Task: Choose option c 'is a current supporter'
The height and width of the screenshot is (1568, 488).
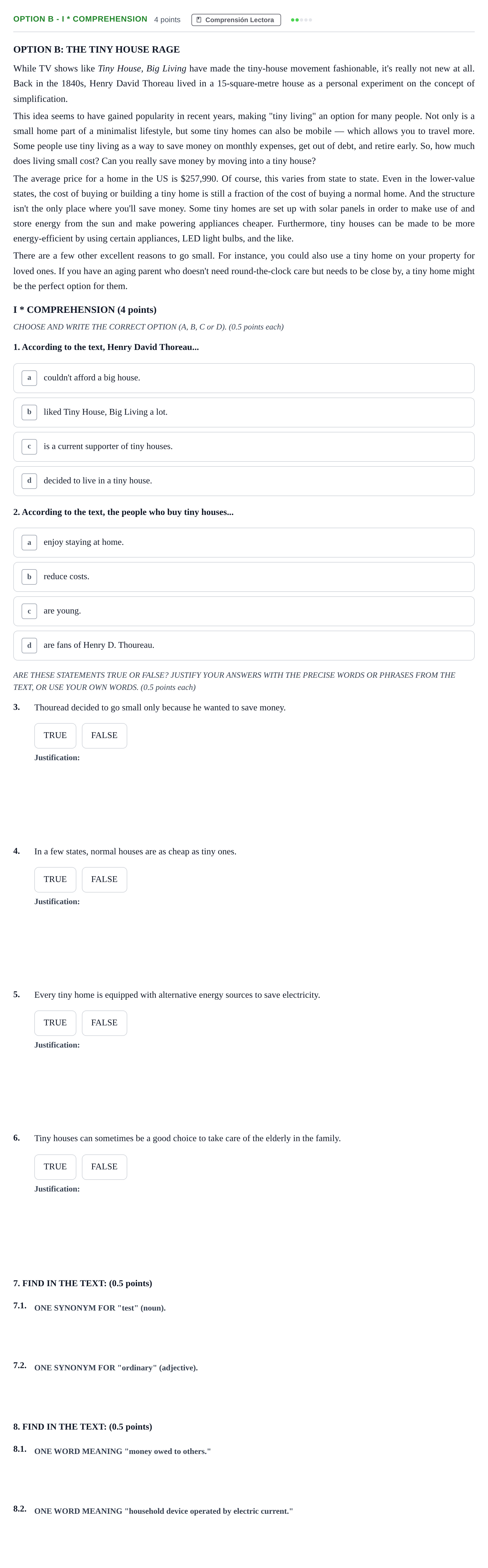Action: (244, 447)
